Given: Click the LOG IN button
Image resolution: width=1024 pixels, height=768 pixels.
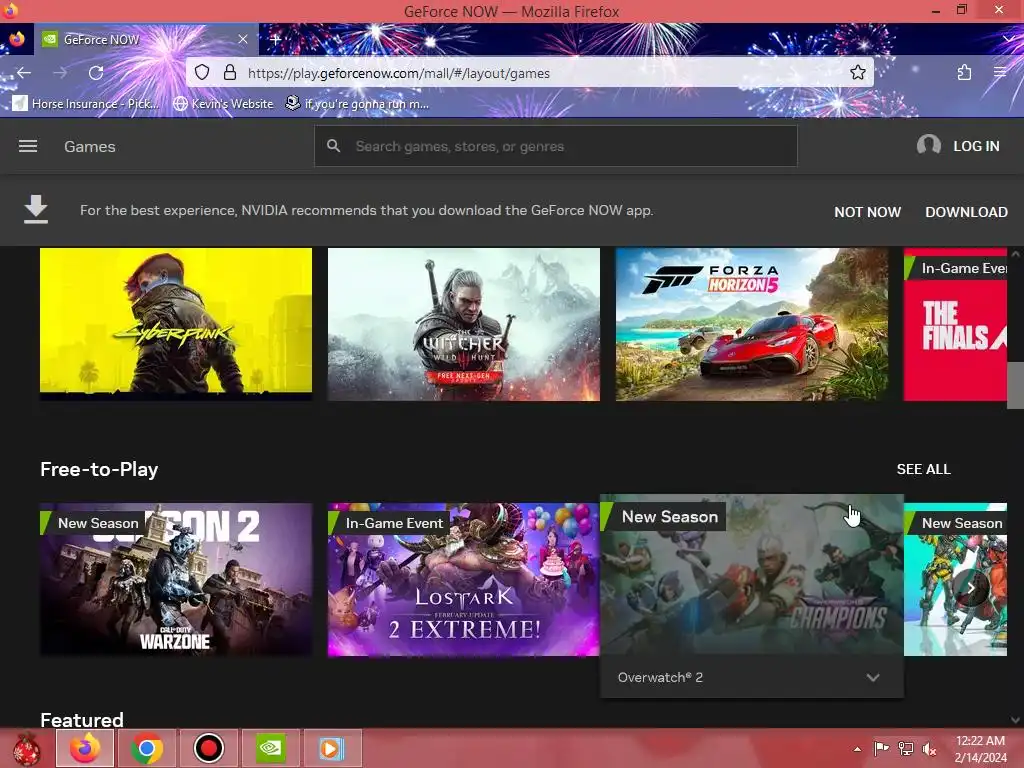Looking at the screenshot, I should pos(976,146).
